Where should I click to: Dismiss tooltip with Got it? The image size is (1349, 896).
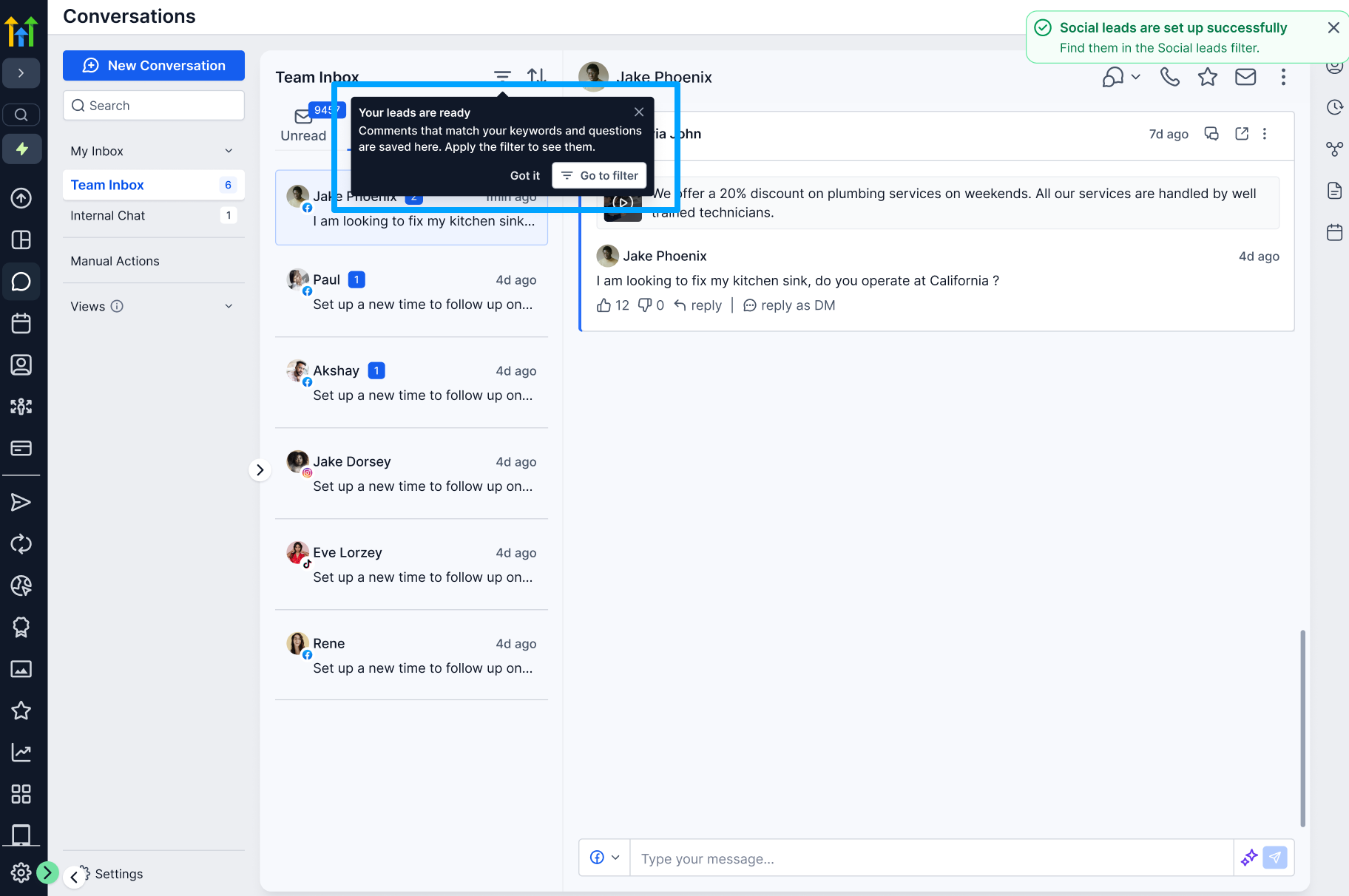pos(525,175)
